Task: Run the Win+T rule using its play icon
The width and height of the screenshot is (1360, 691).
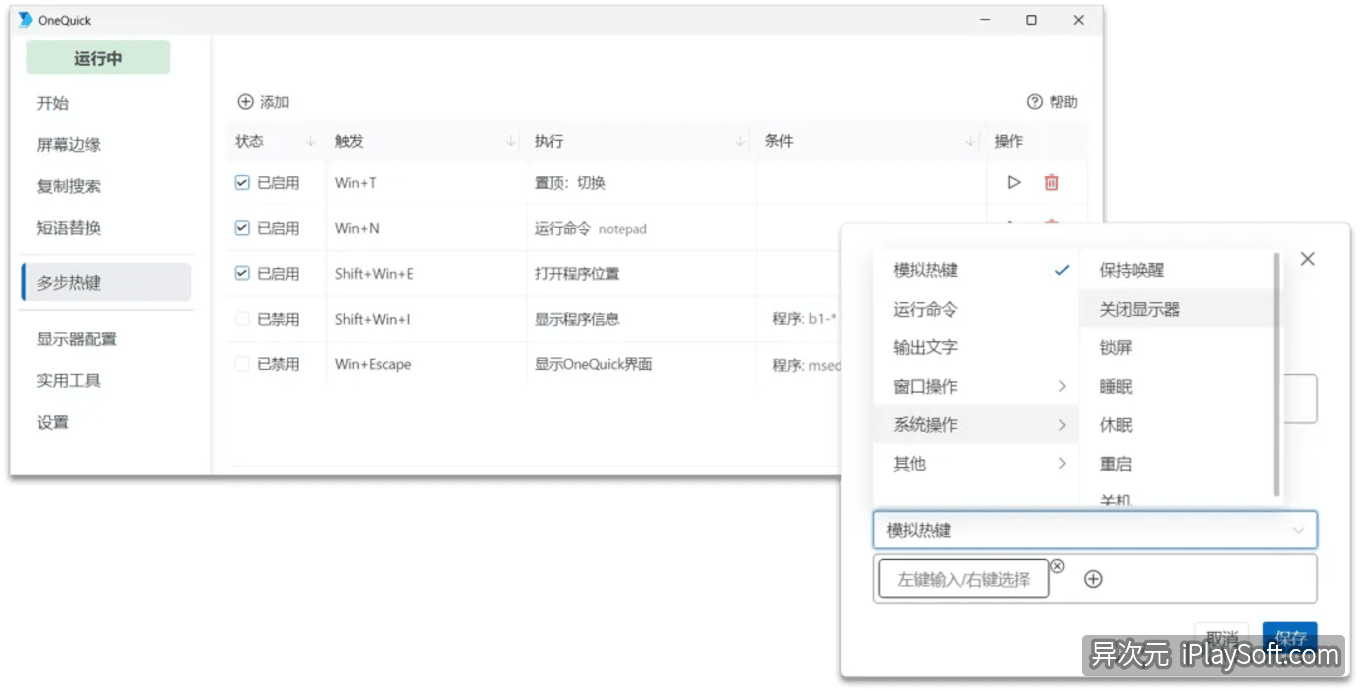Action: [x=1013, y=182]
